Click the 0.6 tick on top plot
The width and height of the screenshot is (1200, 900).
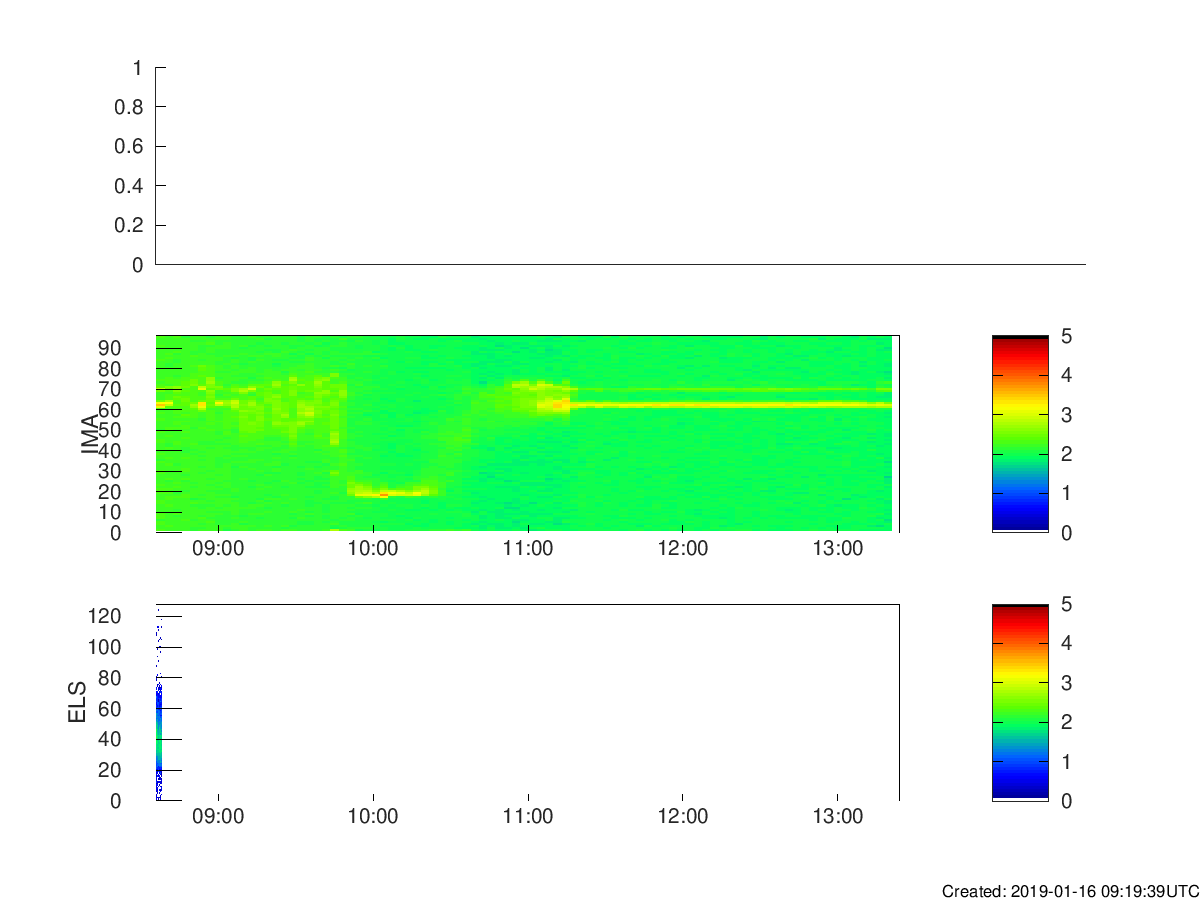[131, 146]
